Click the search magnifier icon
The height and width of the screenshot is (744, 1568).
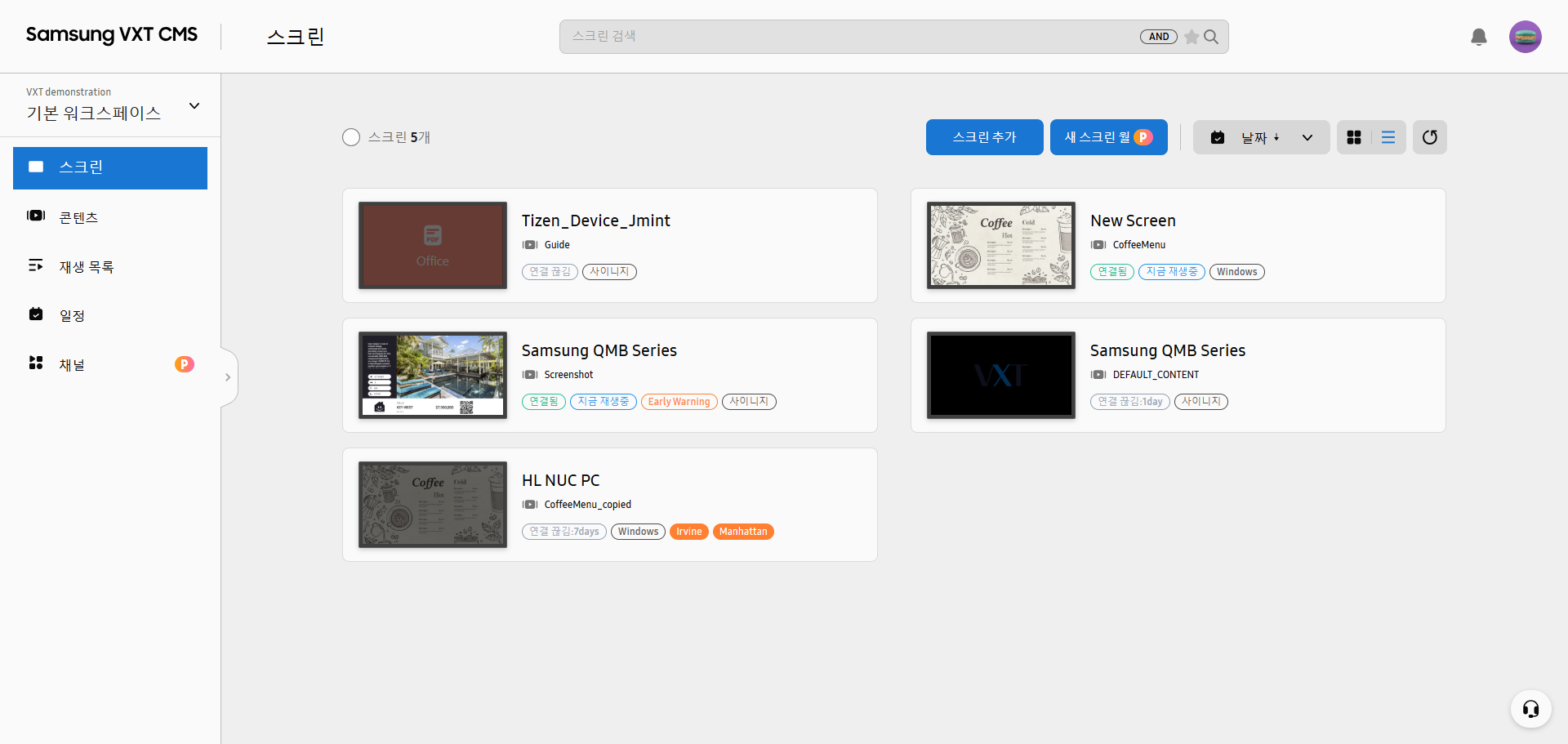click(1211, 37)
